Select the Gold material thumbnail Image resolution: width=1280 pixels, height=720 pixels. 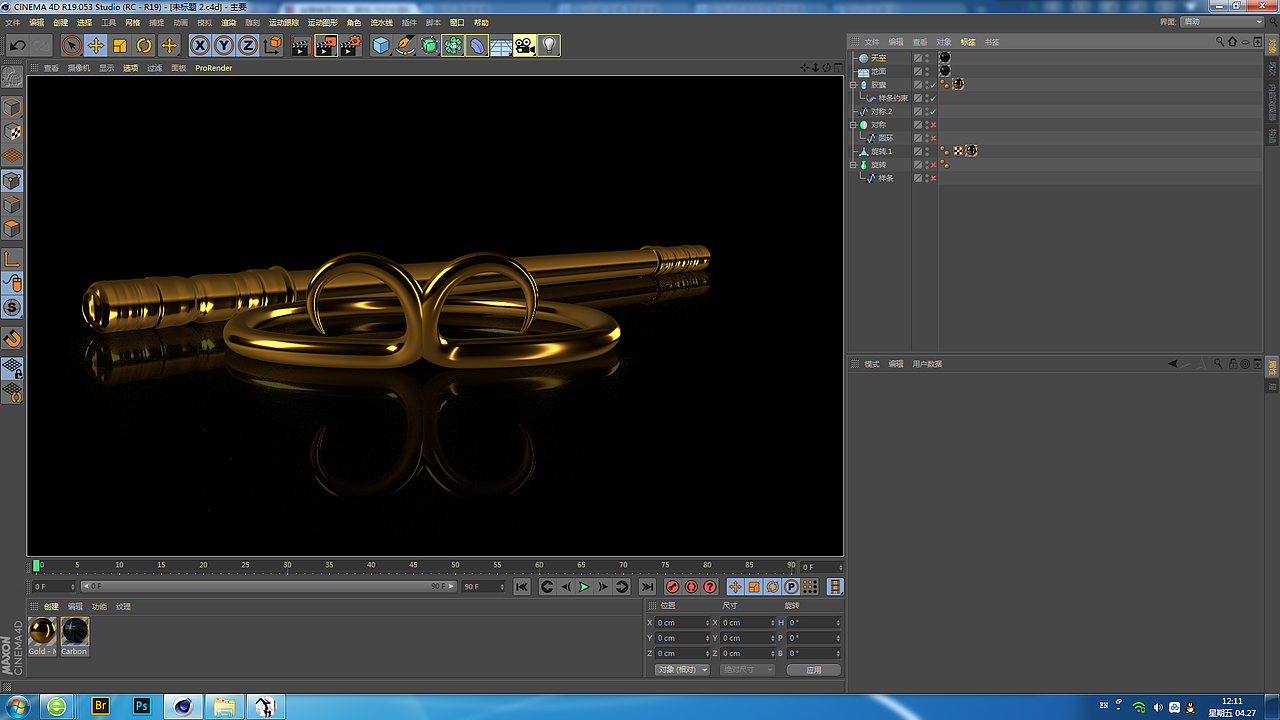42,636
